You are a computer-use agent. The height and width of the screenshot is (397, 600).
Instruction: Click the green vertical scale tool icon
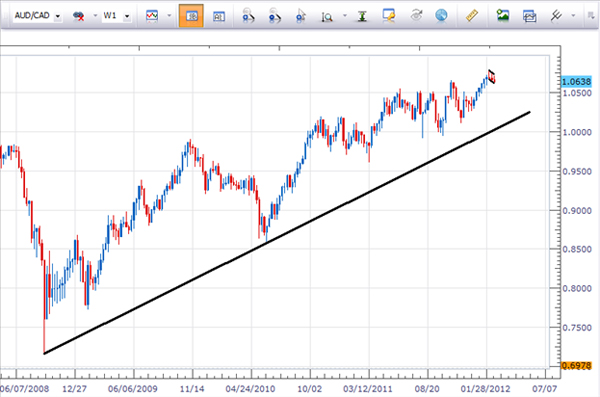pos(362,16)
